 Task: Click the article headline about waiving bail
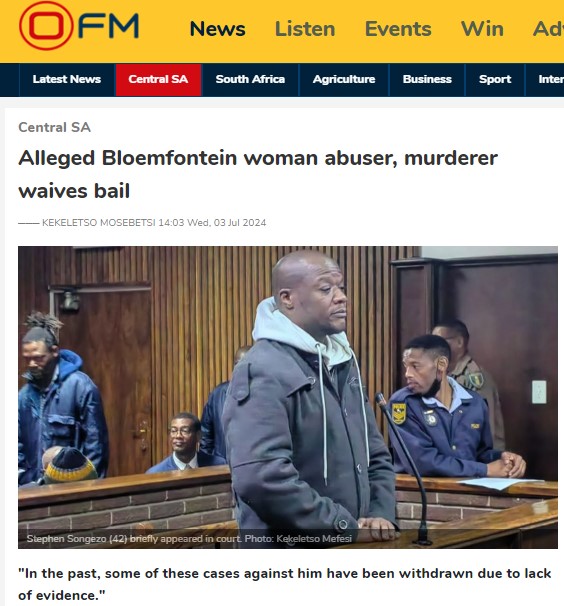[x=258, y=174]
